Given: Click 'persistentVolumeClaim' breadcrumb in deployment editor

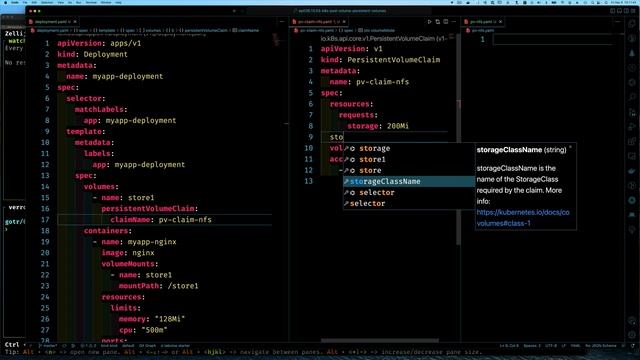Looking at the screenshot, I should (x=205, y=30).
